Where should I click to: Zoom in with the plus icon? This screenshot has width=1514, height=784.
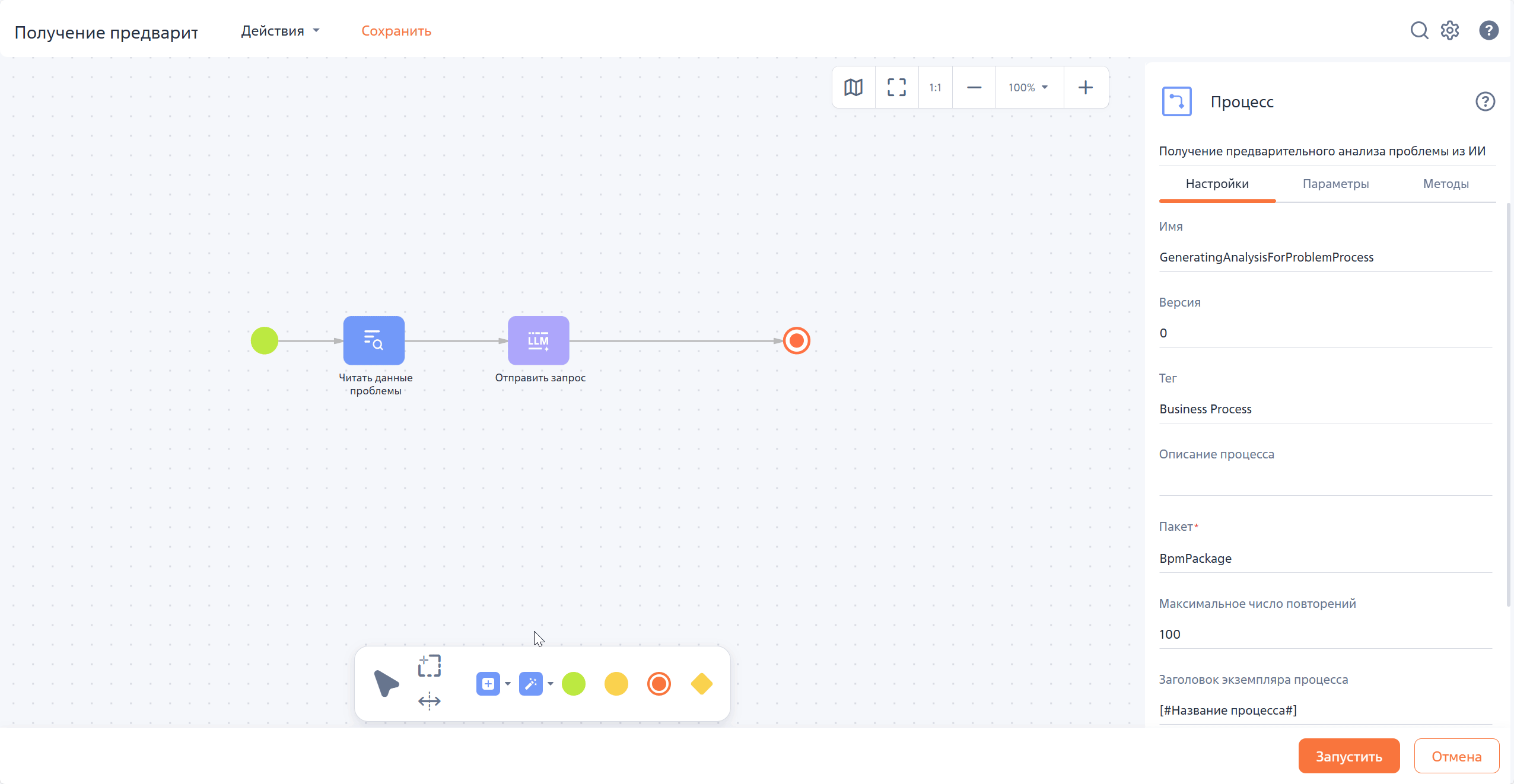tap(1085, 87)
